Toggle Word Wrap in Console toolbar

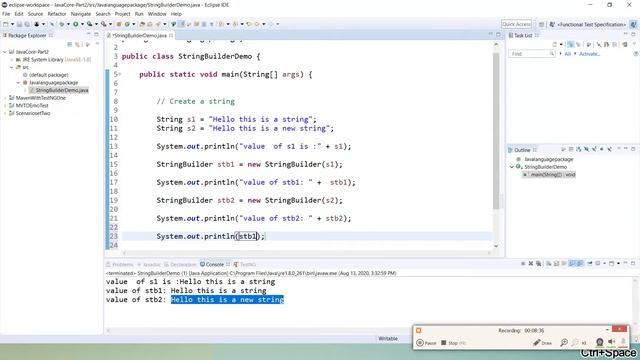click(x=564, y=264)
